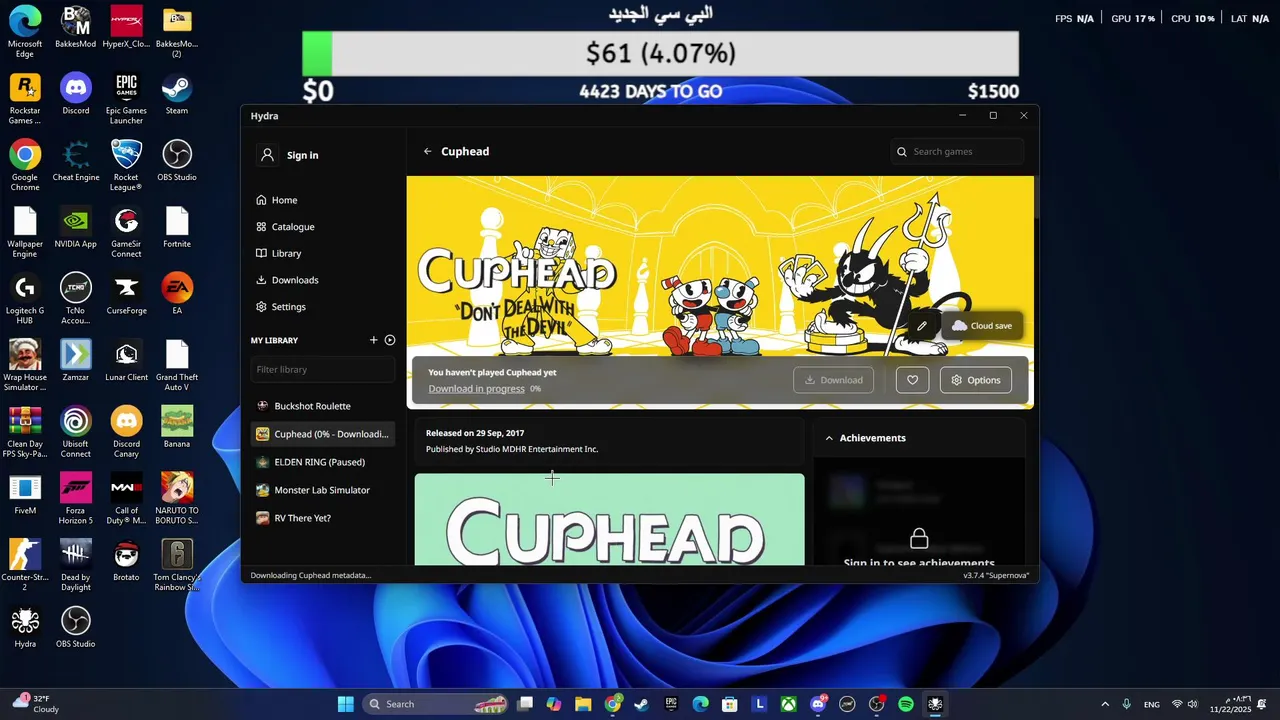This screenshot has height=720, width=1280.
Task: Select Buckshot Roulette in the library list
Action: pyautogui.click(x=322, y=406)
